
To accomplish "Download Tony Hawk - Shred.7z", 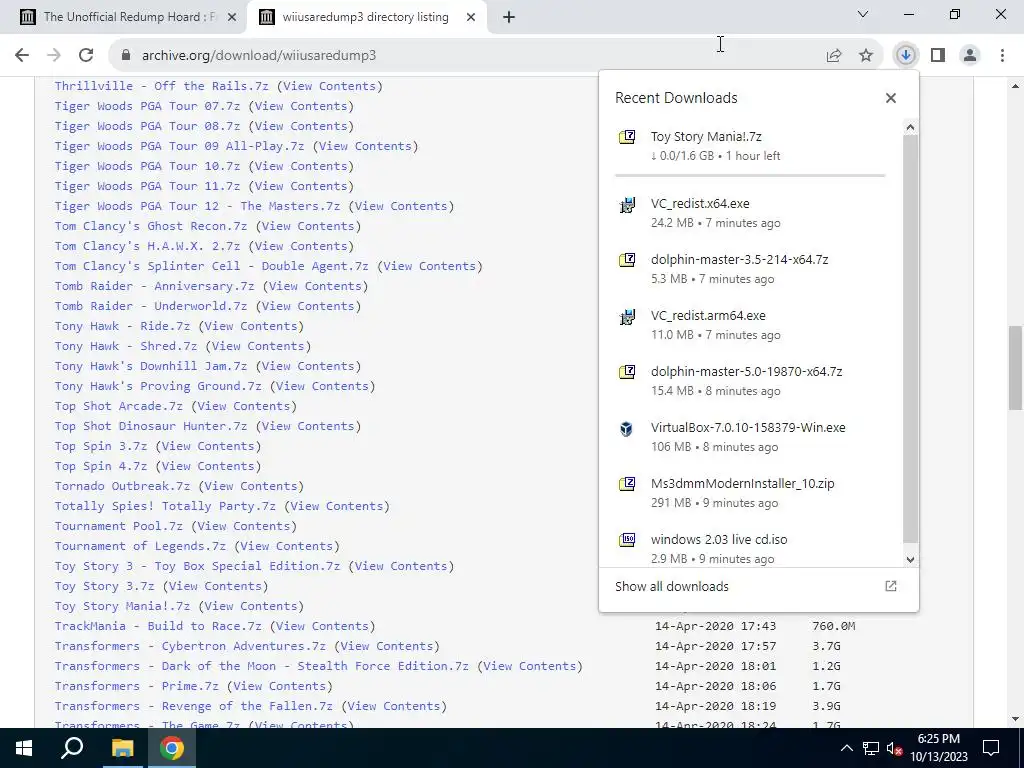I will [125, 347].
